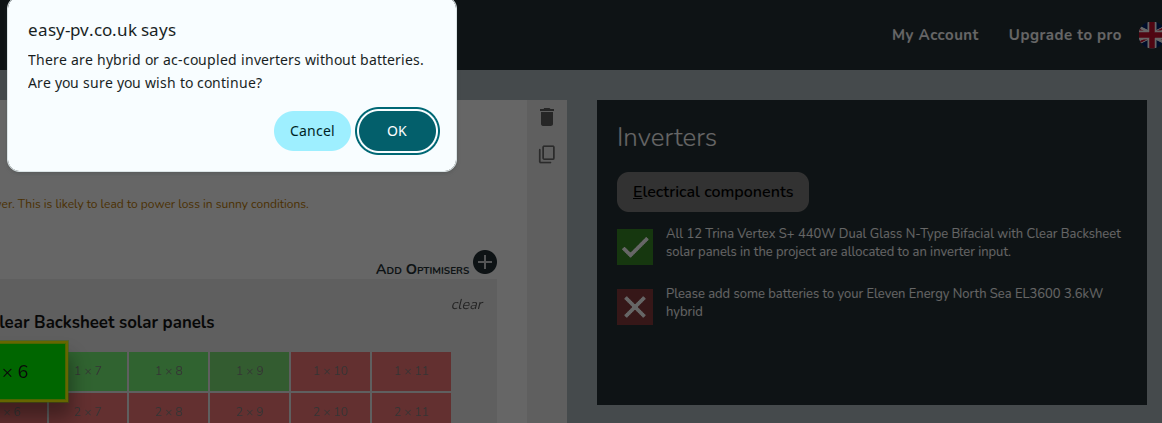Choose the 2 × 8 string configuration
This screenshot has height=423, width=1162.
[168, 410]
